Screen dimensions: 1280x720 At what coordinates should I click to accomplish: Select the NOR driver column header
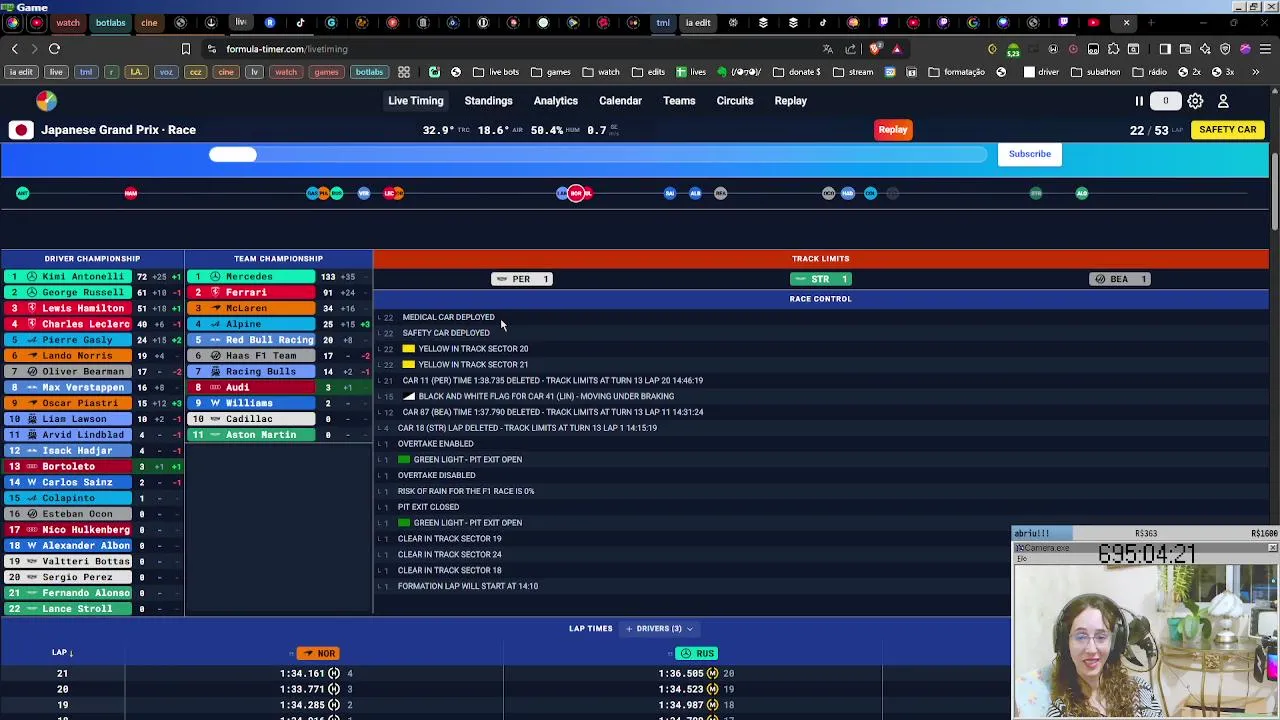[319, 654]
